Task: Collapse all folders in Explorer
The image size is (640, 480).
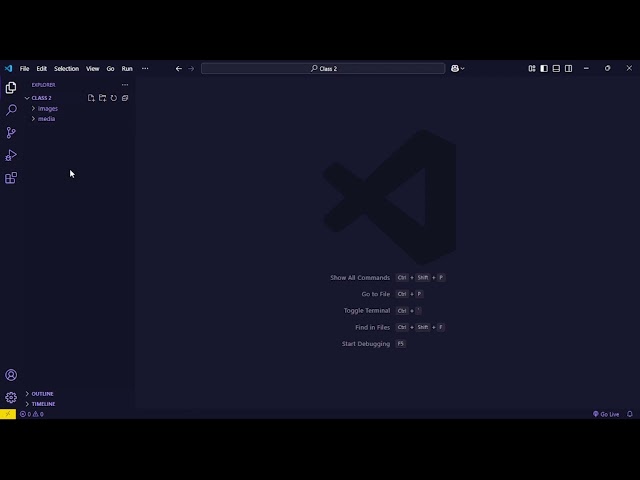Action: click(125, 98)
